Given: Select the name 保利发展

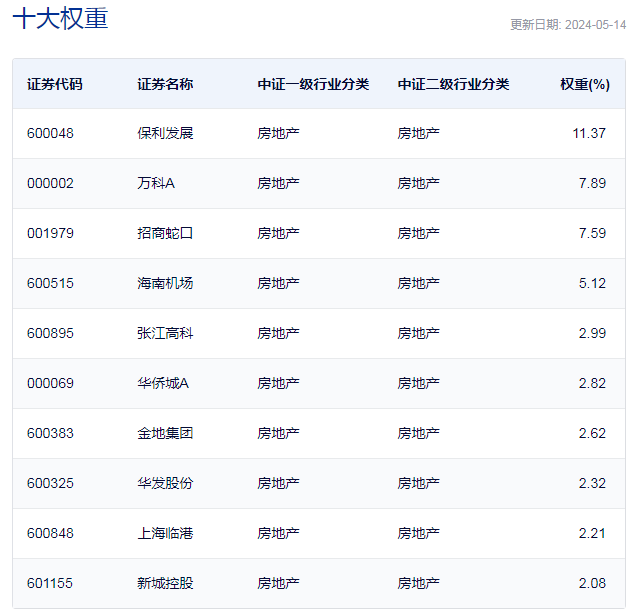Looking at the screenshot, I should point(165,133).
